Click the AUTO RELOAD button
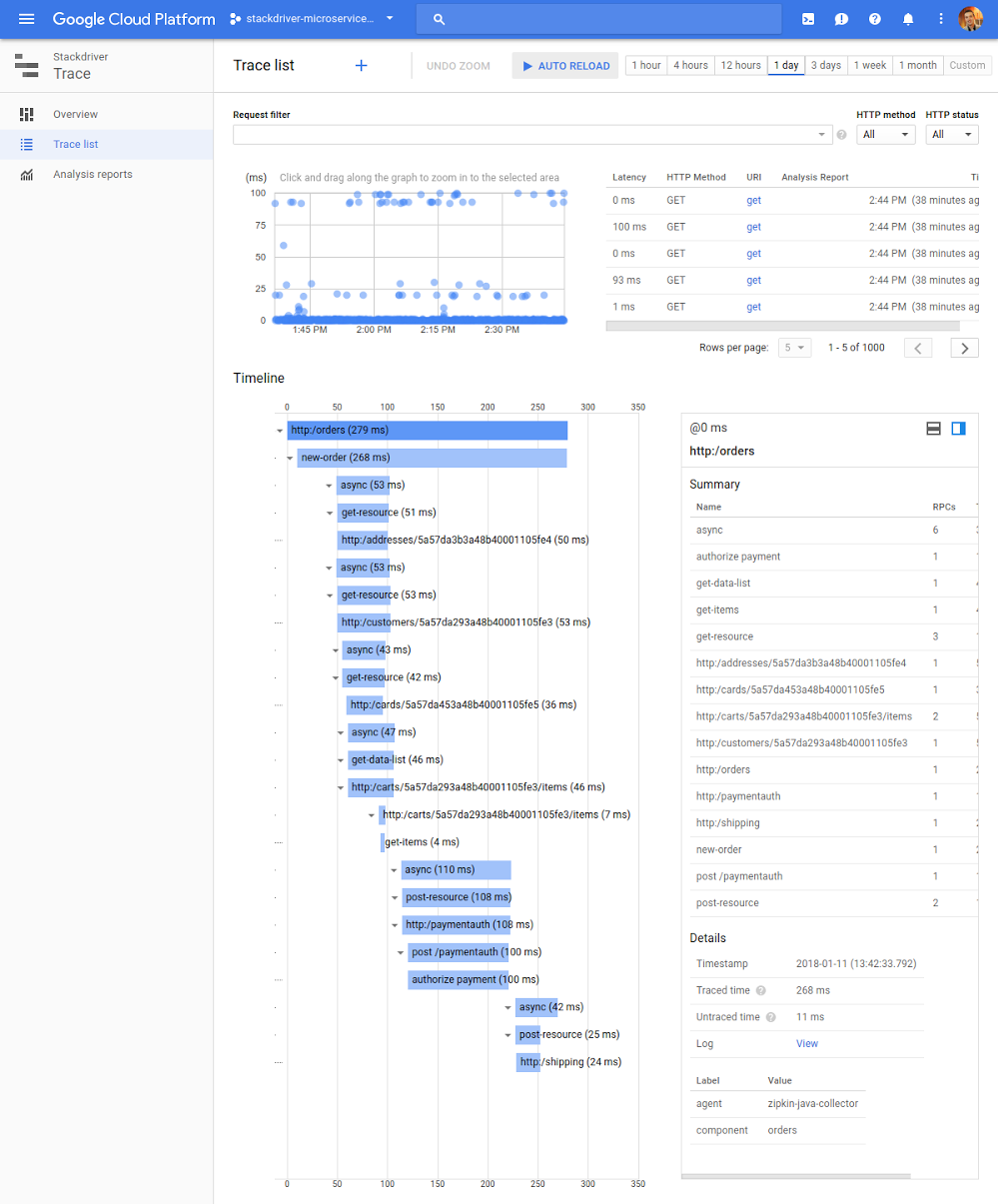Screen dimensions: 998x1204 (565, 66)
